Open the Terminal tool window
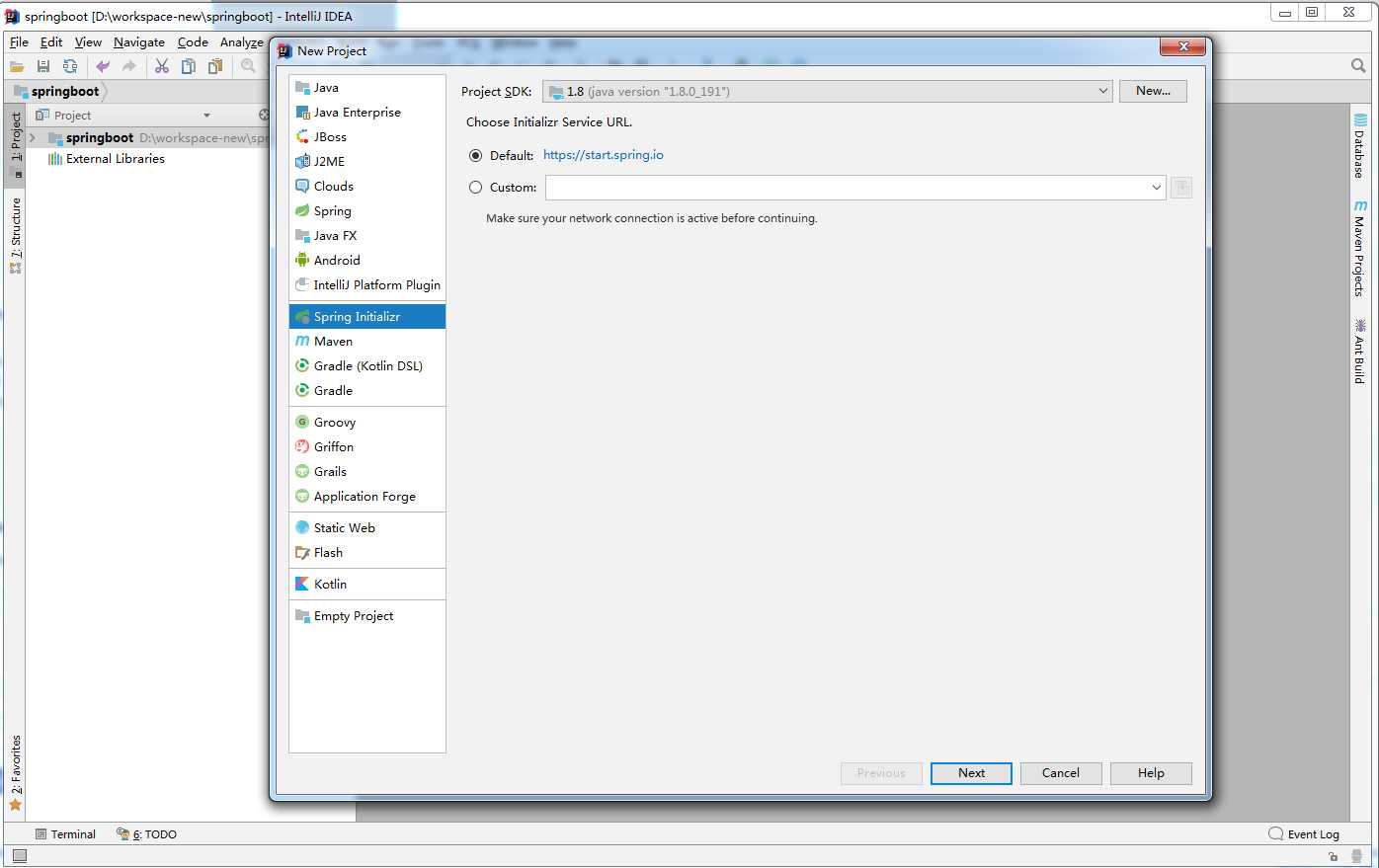The image size is (1379, 868). 65,834
